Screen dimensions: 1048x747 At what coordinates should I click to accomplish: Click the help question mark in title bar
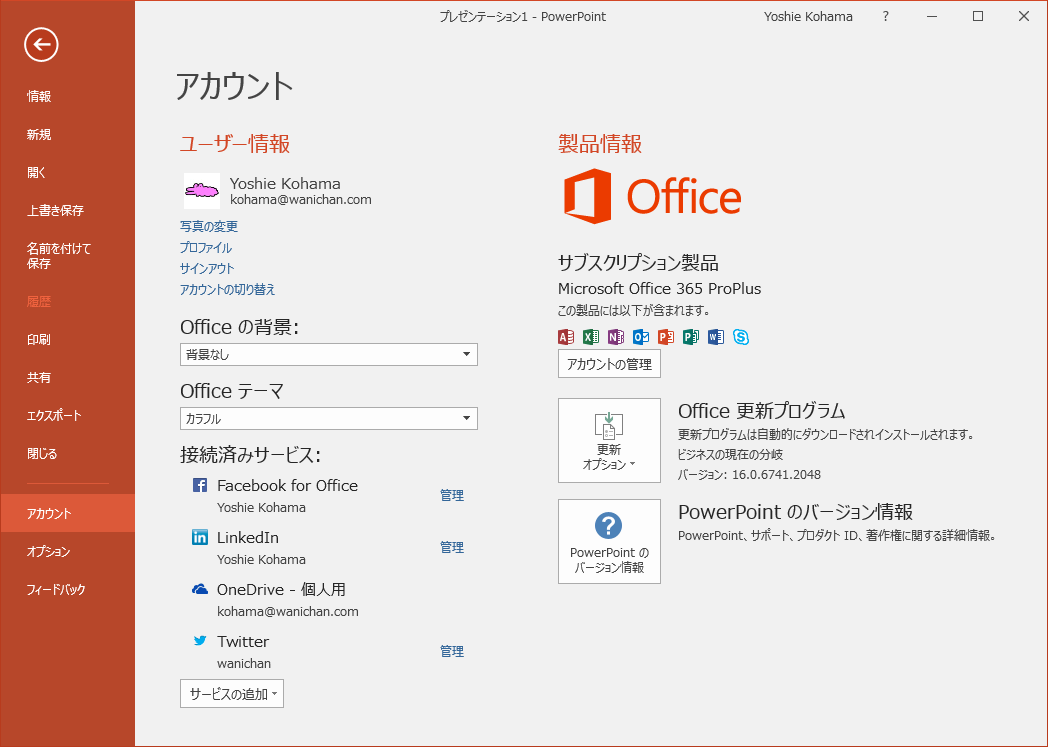click(886, 17)
